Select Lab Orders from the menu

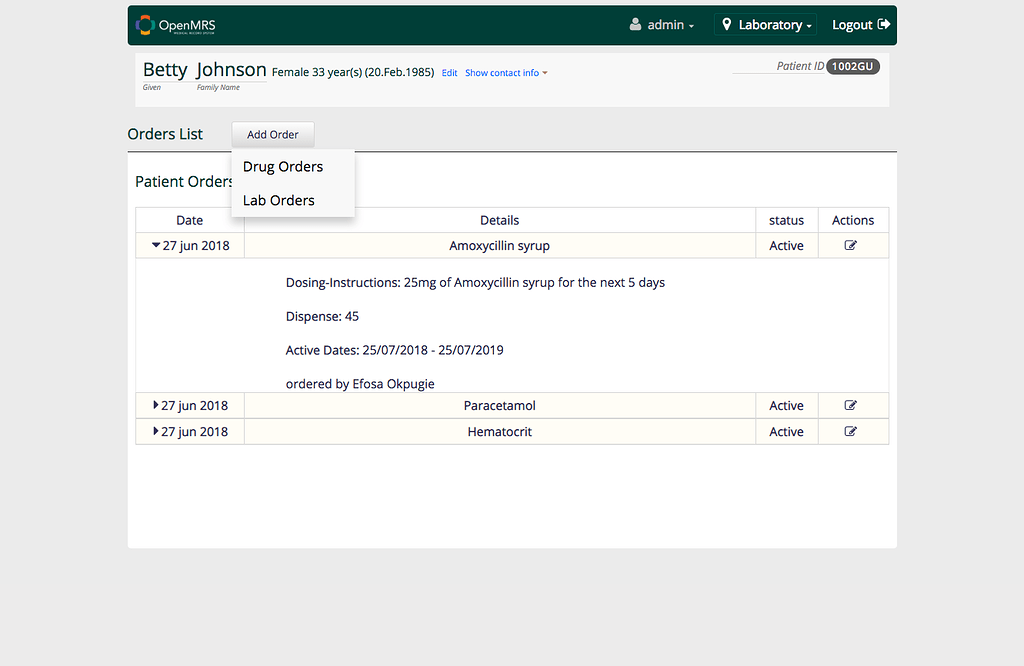(278, 200)
